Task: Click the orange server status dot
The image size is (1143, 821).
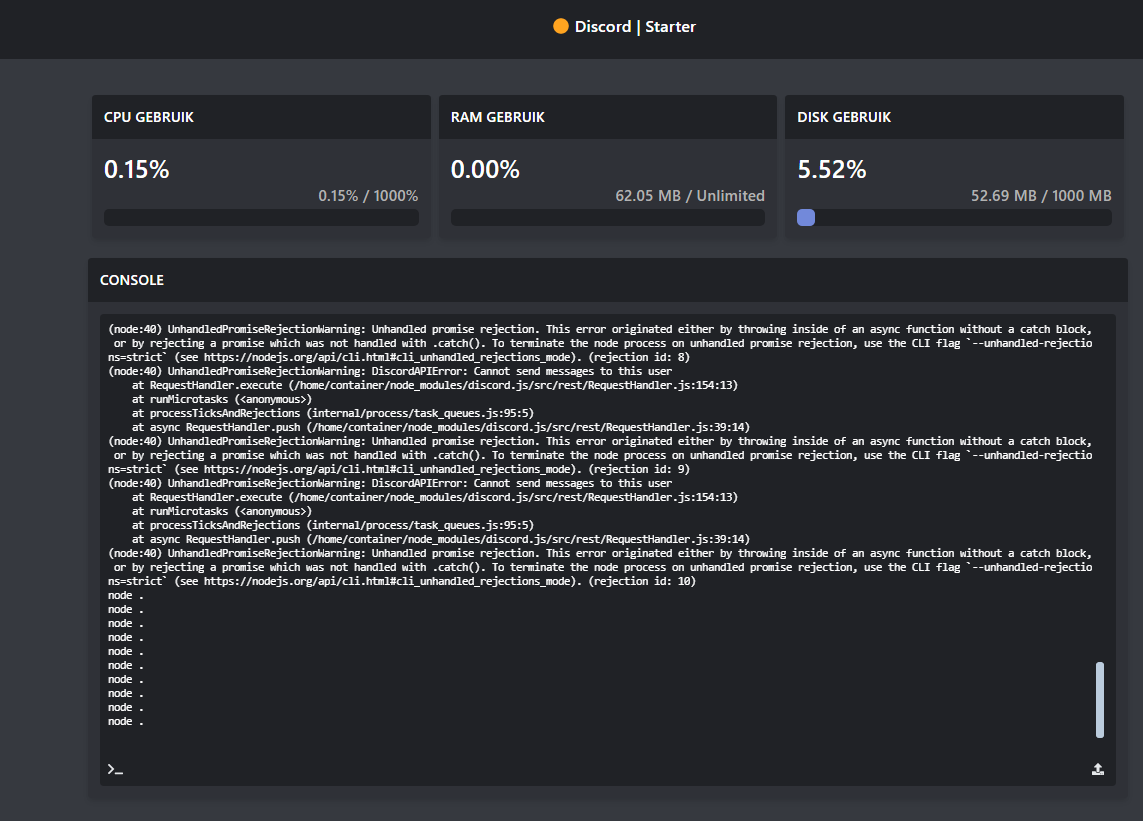Action: tap(561, 27)
